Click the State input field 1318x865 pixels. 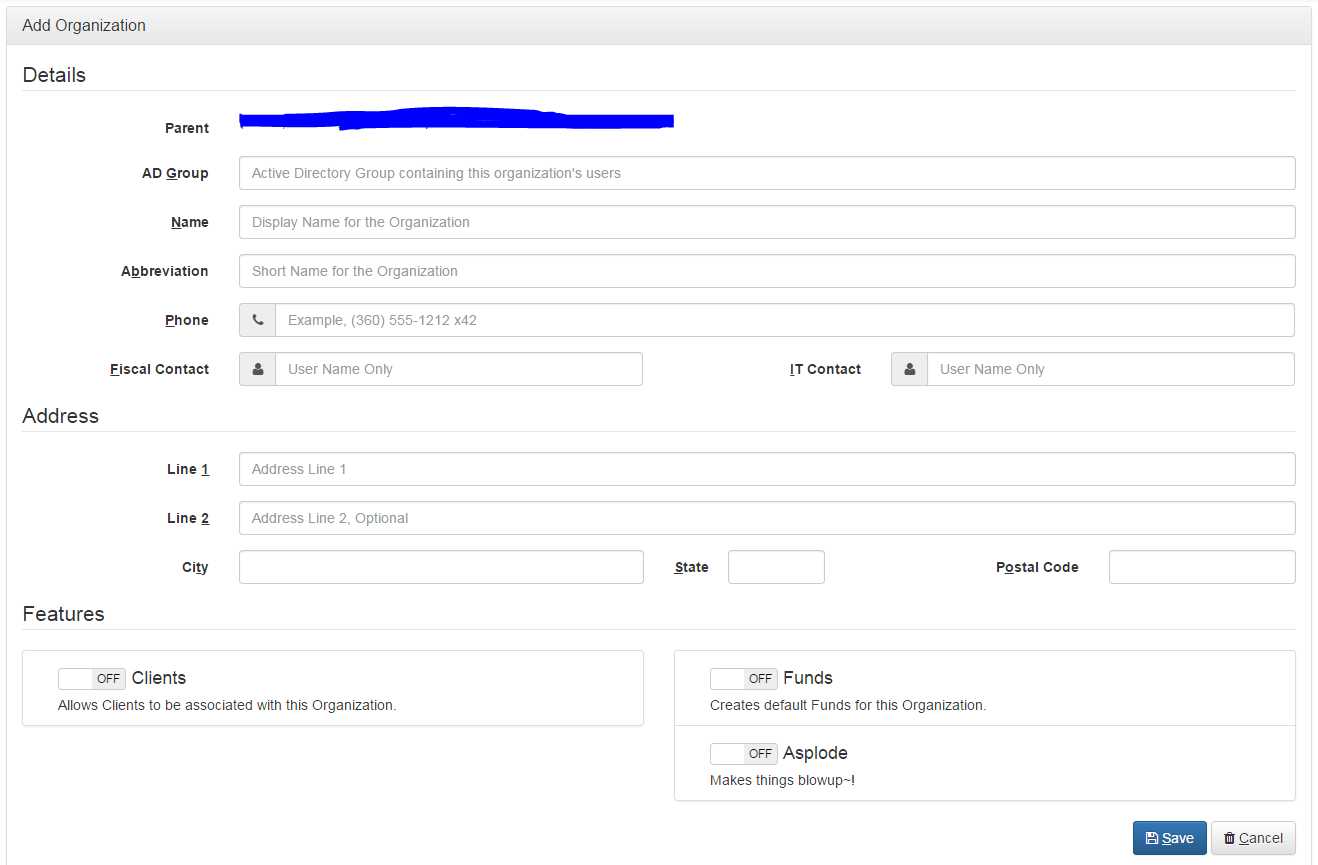[x=776, y=567]
